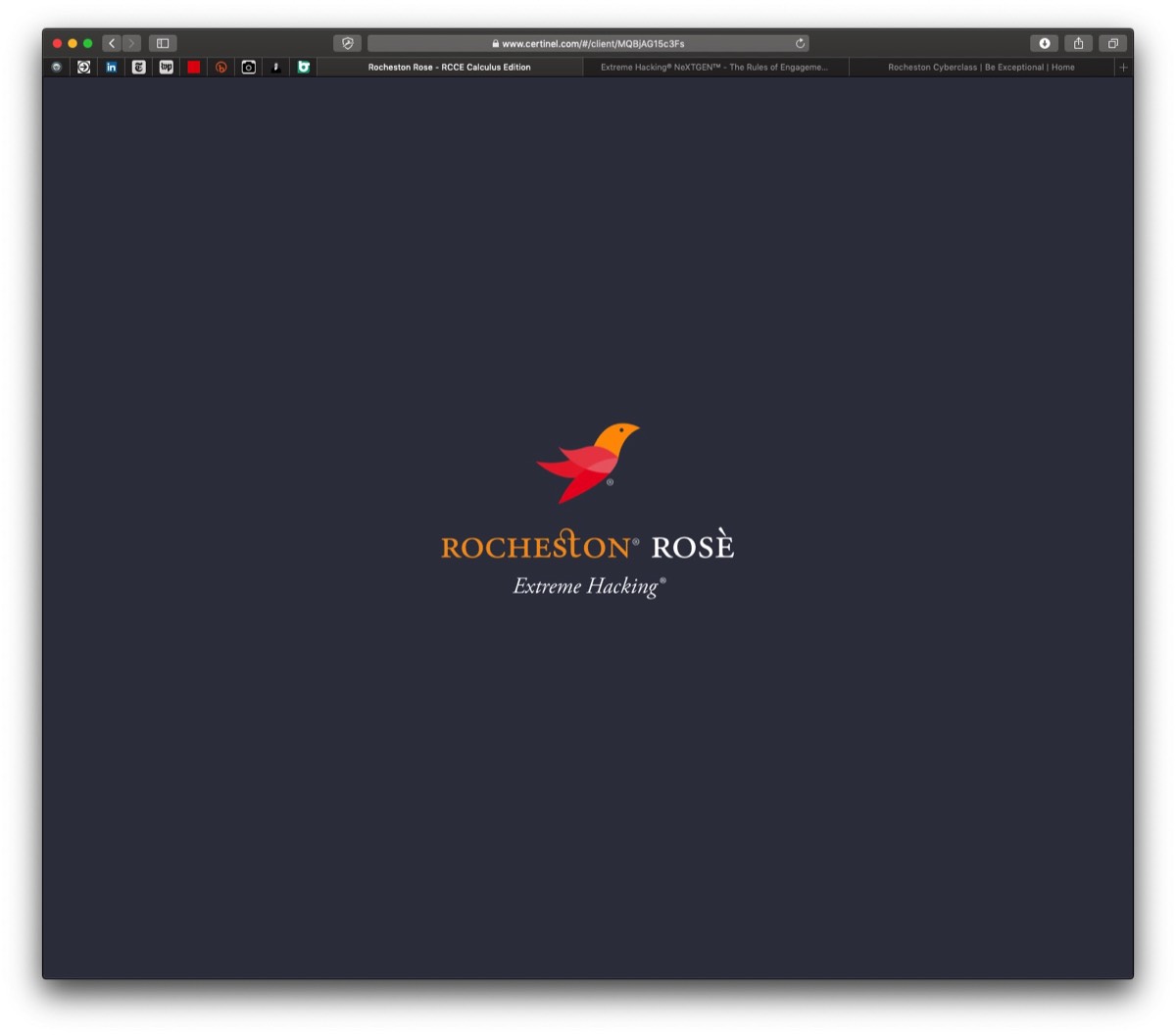The width and height of the screenshot is (1176, 1035).
Task: Open the camera icon pinned tab
Action: 249,68
